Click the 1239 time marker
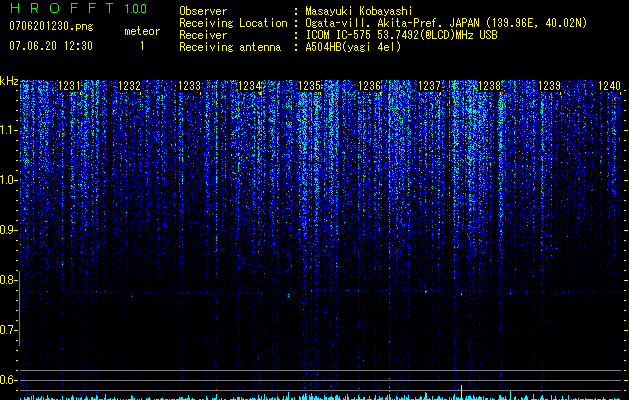 (549, 86)
